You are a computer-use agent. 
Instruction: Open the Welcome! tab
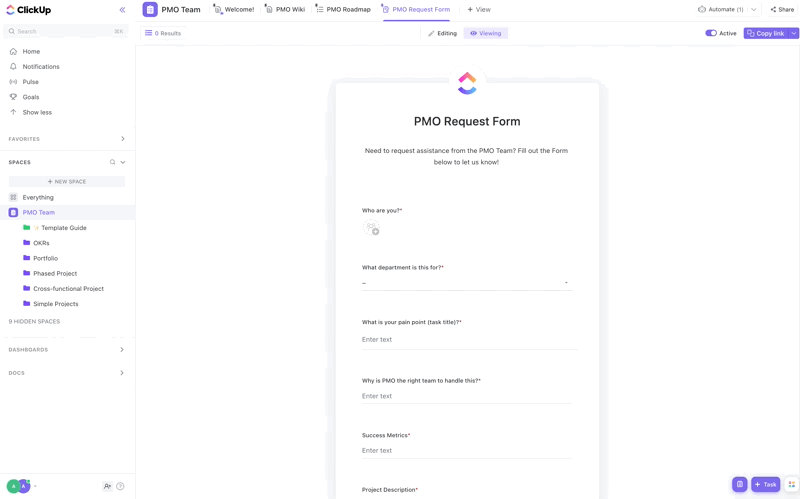pyautogui.click(x=234, y=10)
